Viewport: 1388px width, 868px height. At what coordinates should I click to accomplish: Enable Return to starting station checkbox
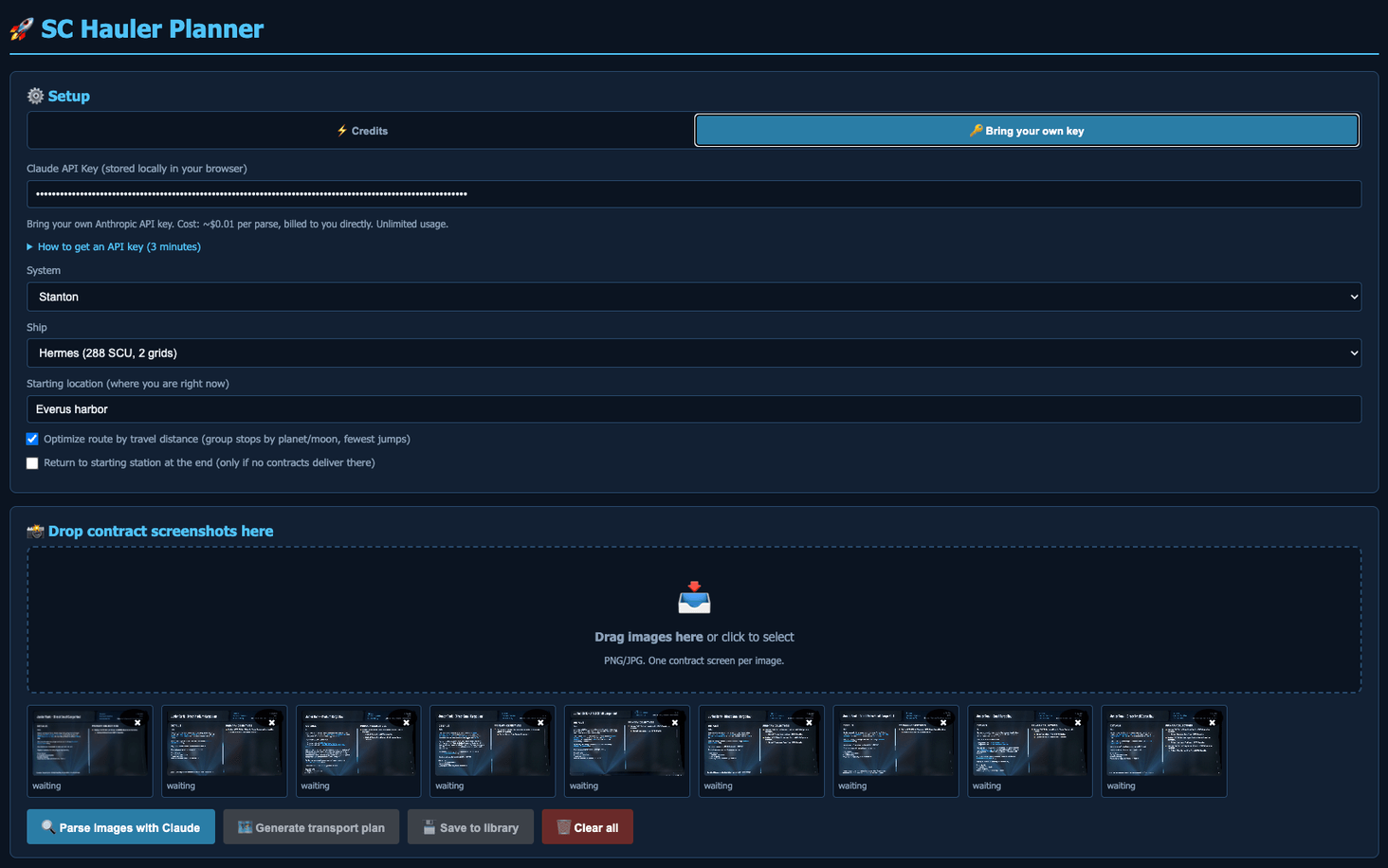(32, 463)
